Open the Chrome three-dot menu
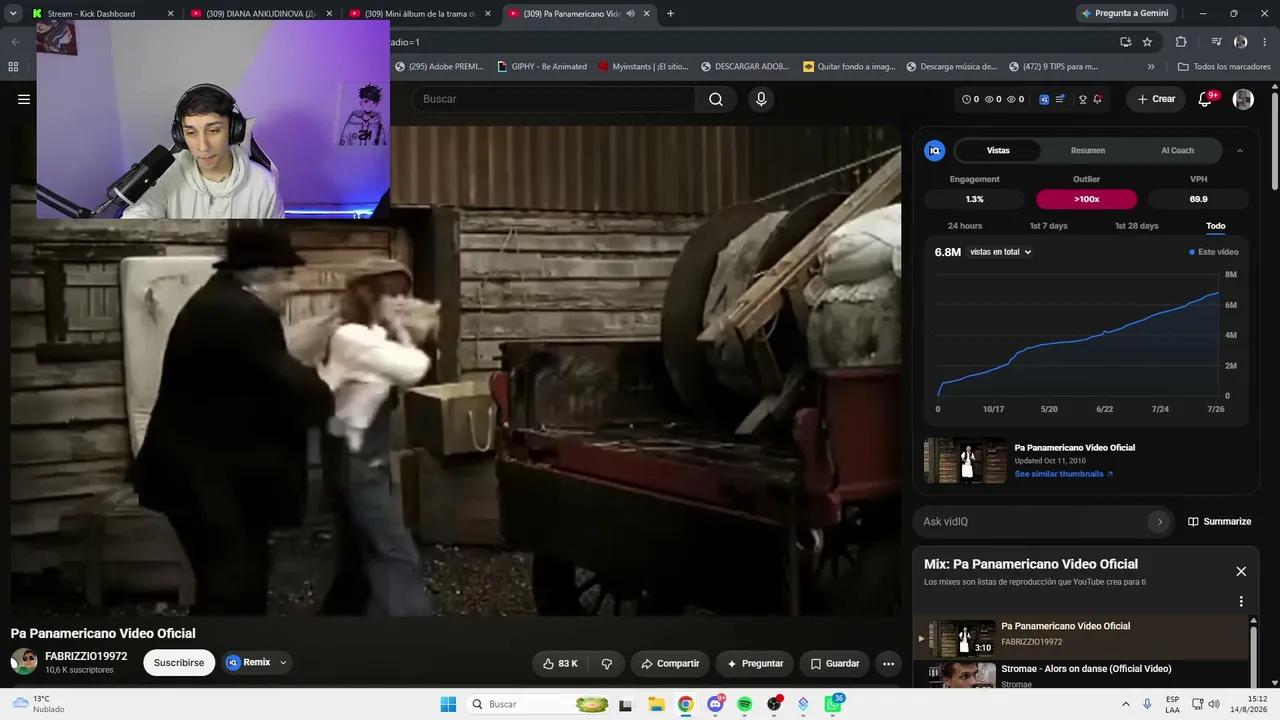 pos(1263,42)
